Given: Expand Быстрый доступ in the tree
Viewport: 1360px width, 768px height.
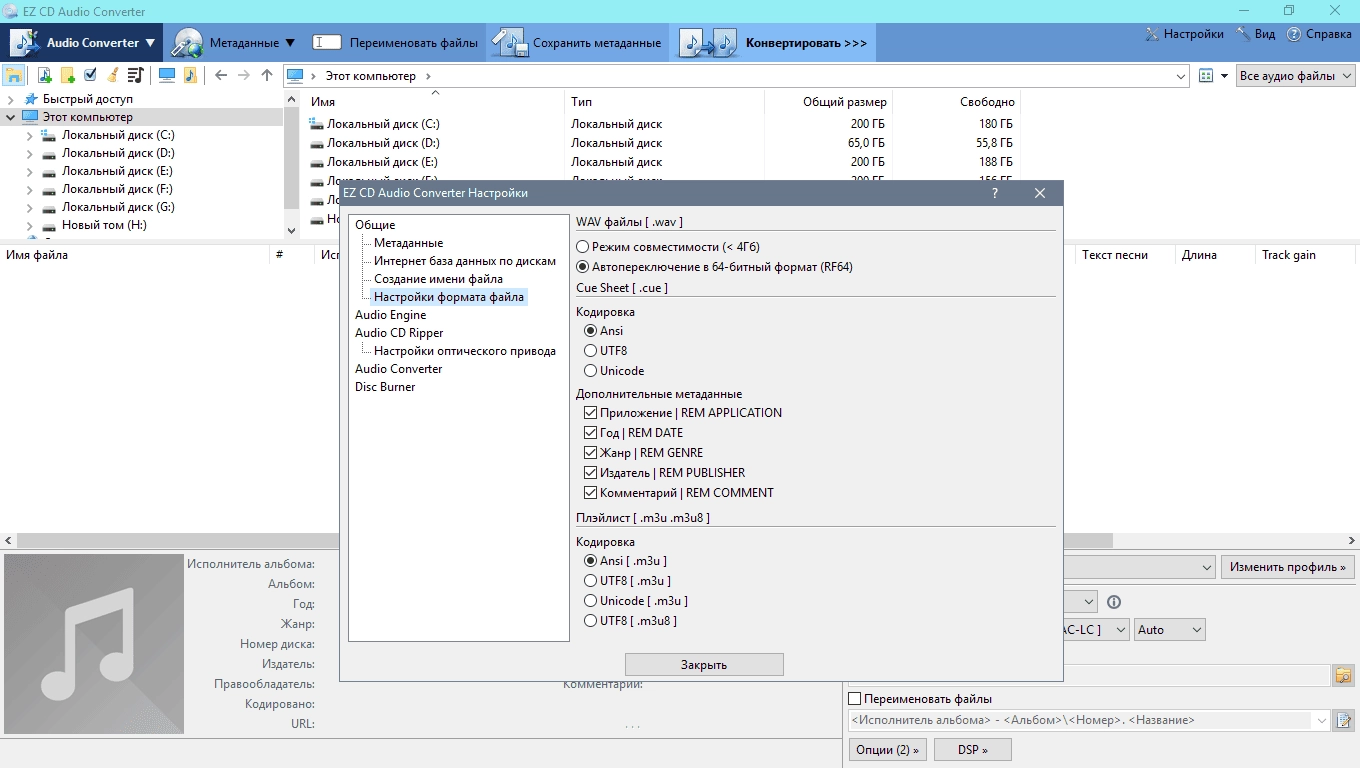Looking at the screenshot, I should (11, 99).
